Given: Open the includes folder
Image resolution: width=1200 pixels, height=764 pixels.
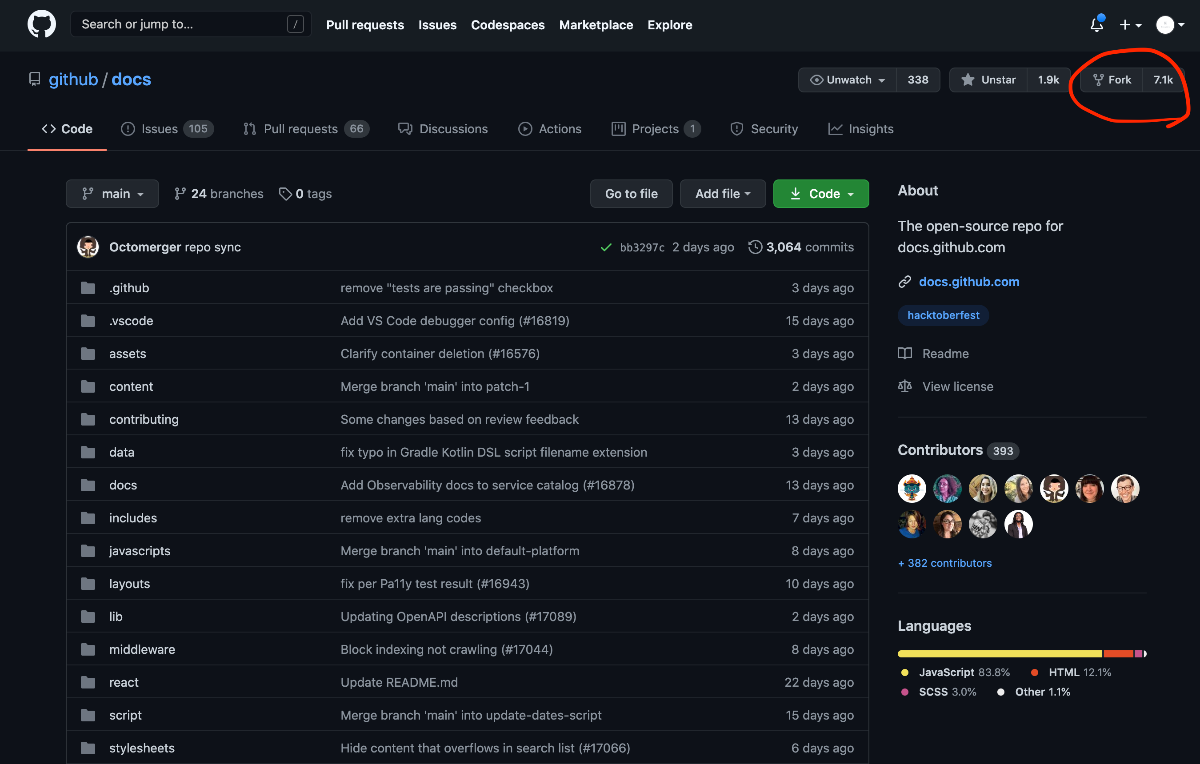Looking at the screenshot, I should [x=133, y=518].
